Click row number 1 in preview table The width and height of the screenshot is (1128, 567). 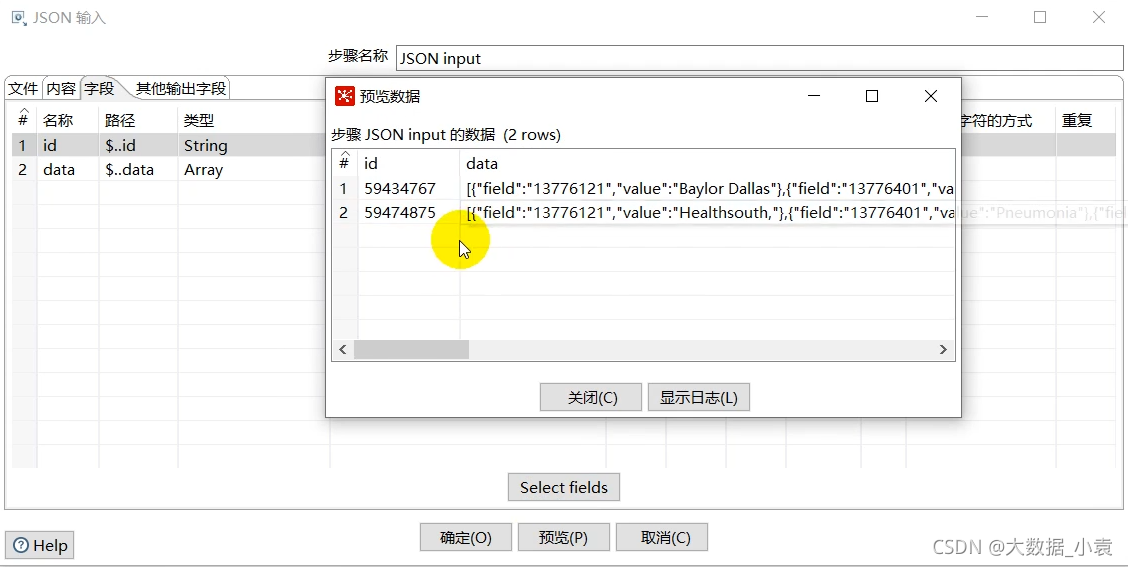coord(344,189)
